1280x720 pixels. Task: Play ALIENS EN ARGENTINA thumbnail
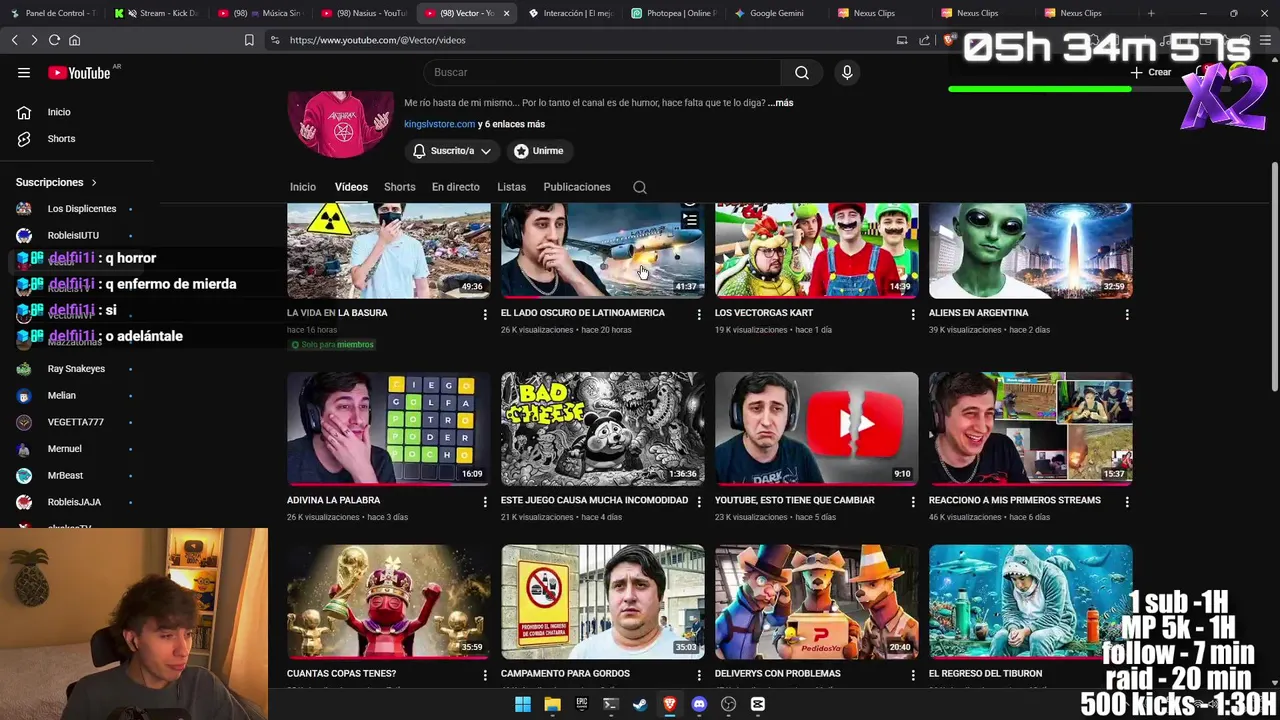coord(1031,250)
